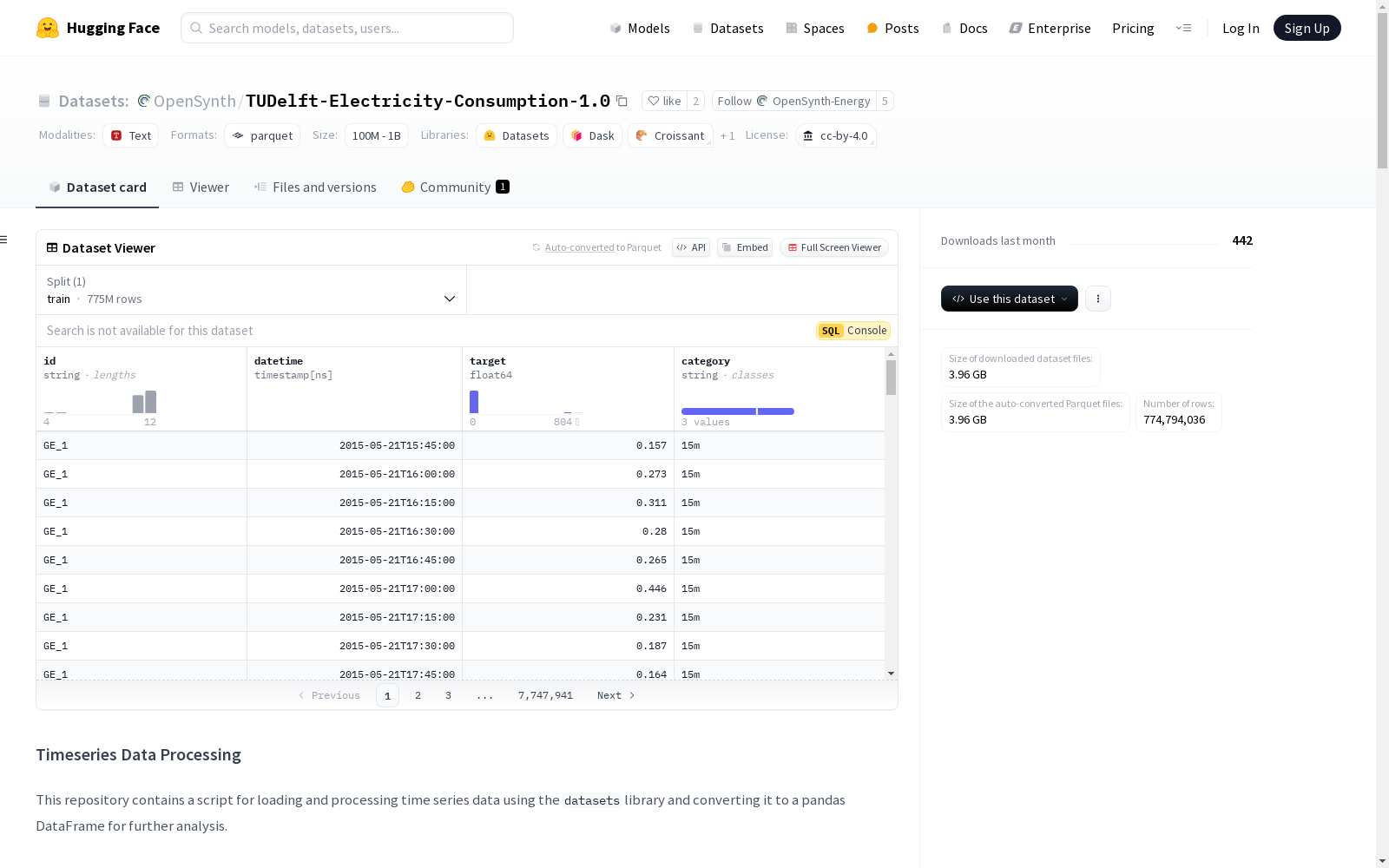Click the Croissant library tag

click(670, 135)
